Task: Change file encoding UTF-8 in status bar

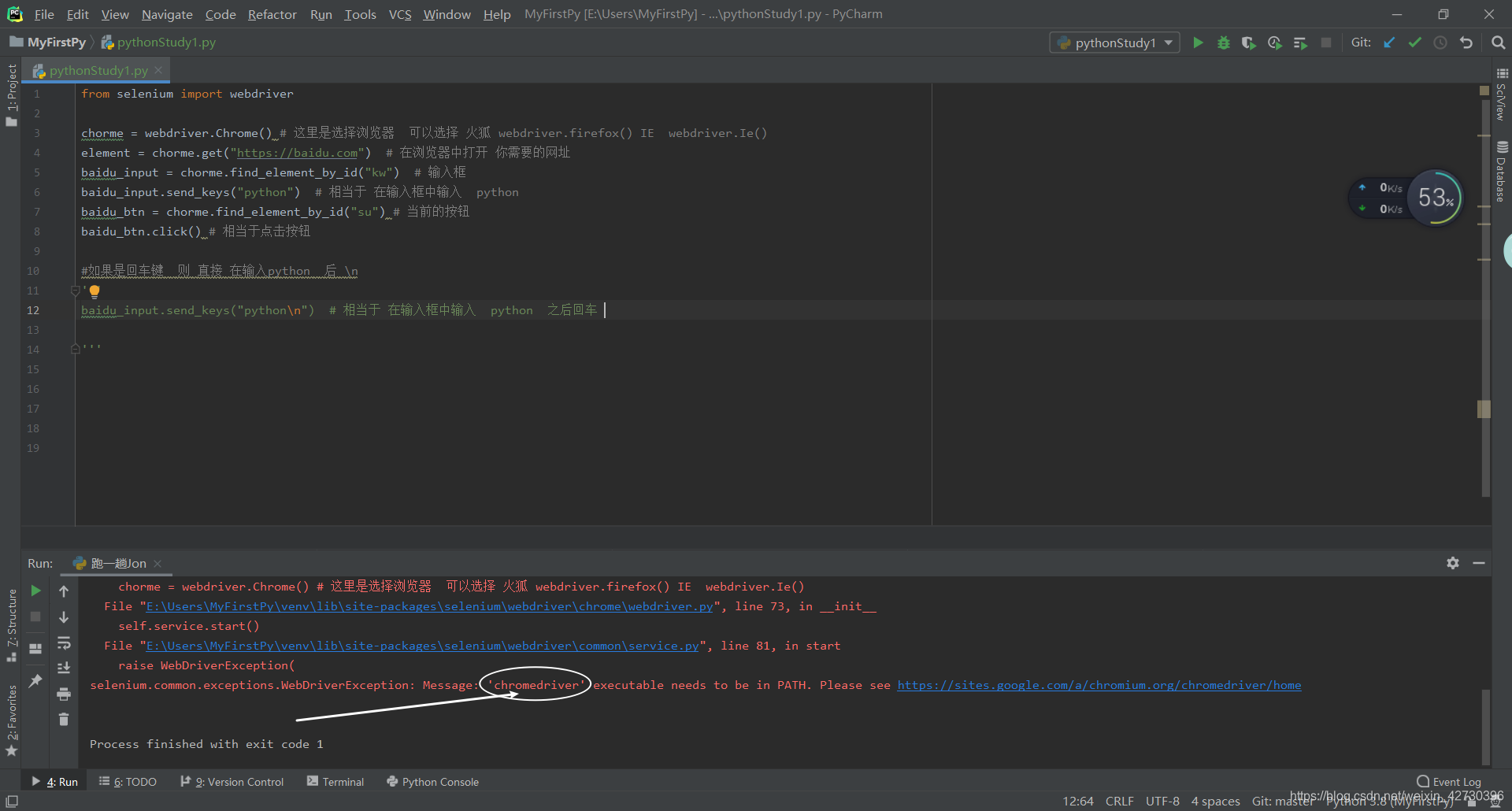Action: click(1162, 801)
